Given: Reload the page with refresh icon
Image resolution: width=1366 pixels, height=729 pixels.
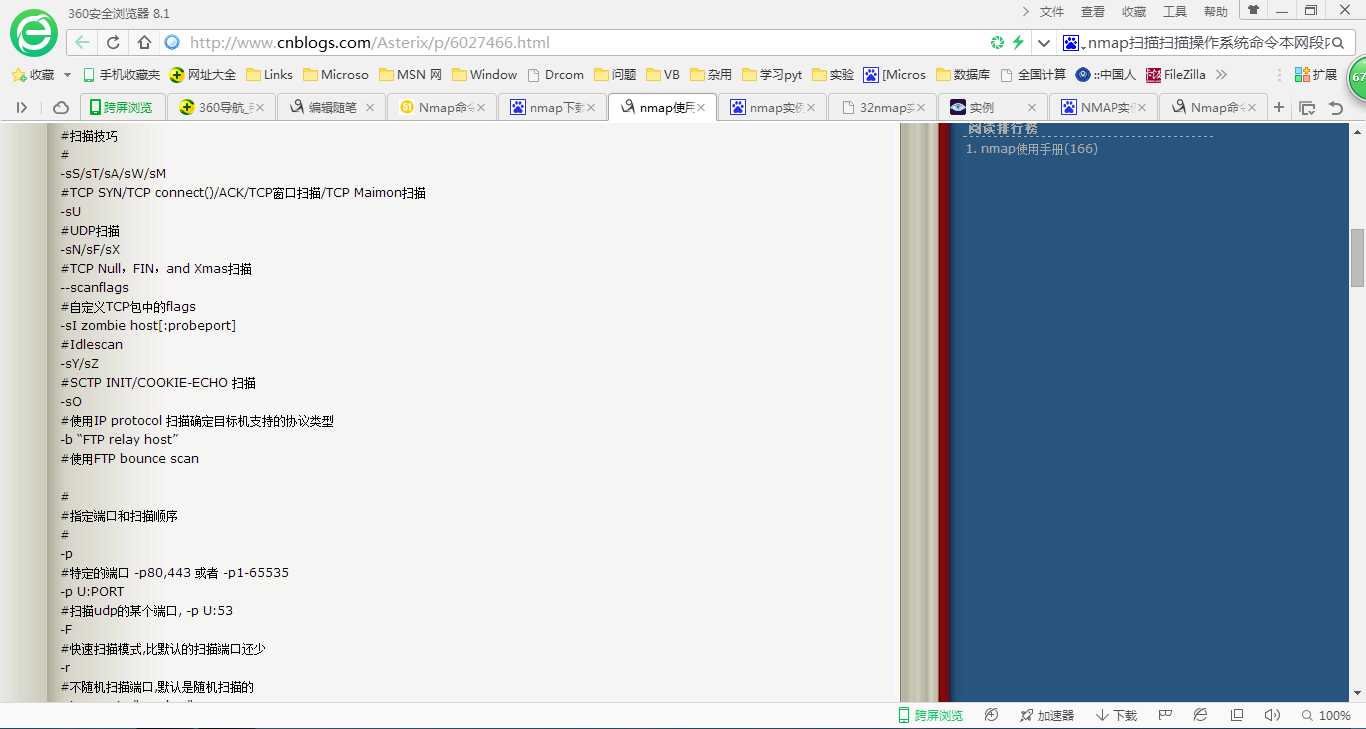Looking at the screenshot, I should pos(113,42).
